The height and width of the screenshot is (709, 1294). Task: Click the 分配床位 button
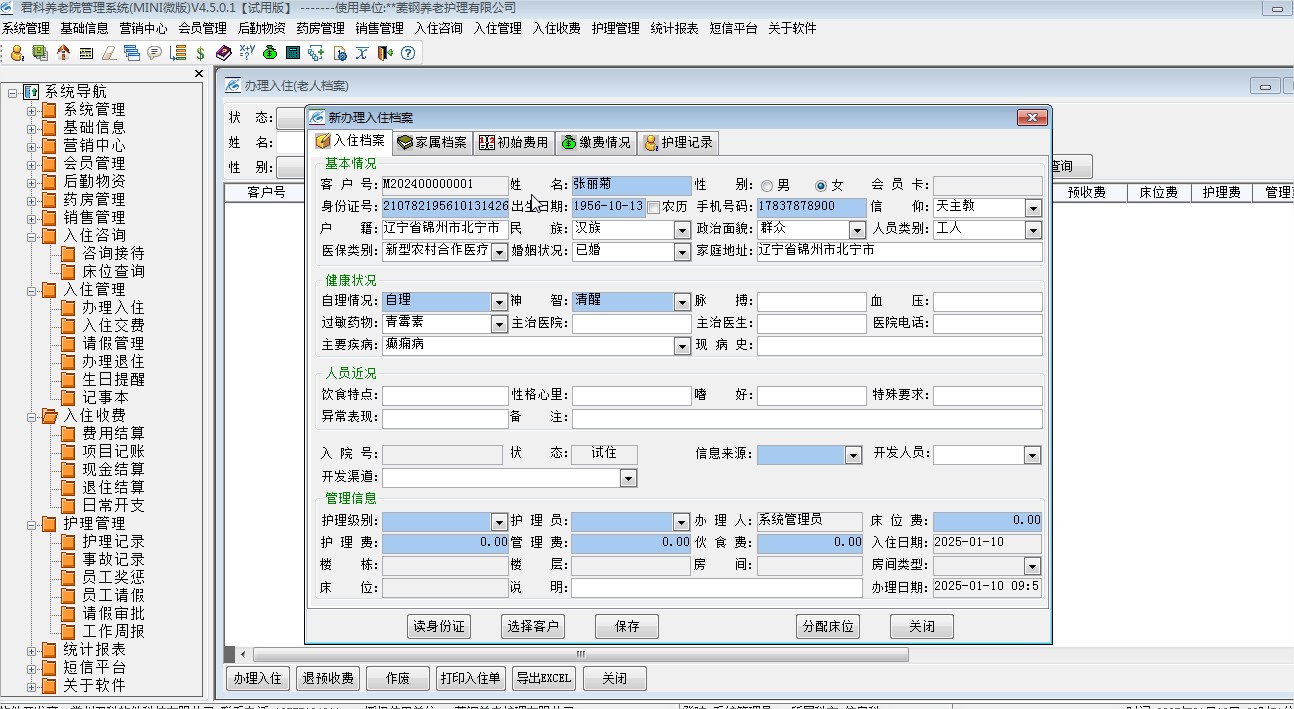point(828,626)
